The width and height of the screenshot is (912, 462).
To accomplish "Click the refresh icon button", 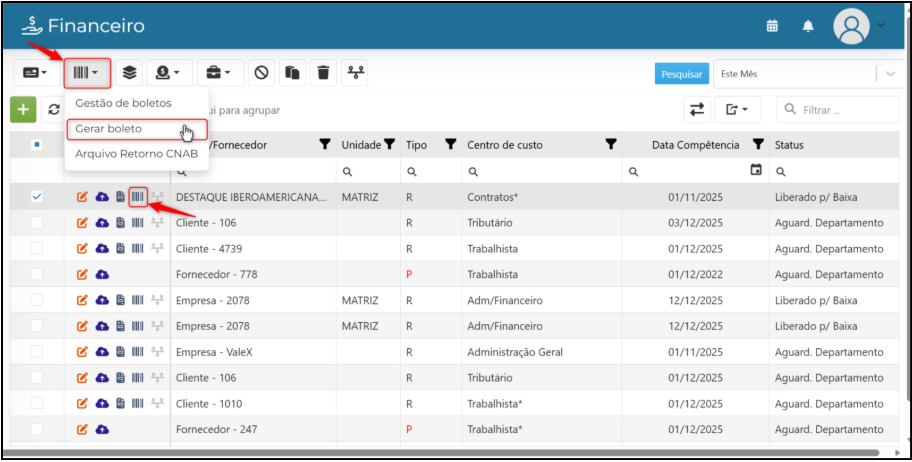I will point(54,109).
